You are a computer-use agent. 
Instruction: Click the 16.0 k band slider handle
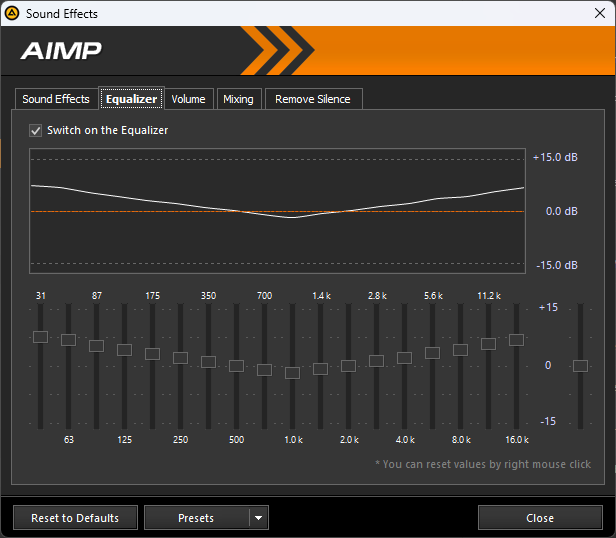click(517, 340)
